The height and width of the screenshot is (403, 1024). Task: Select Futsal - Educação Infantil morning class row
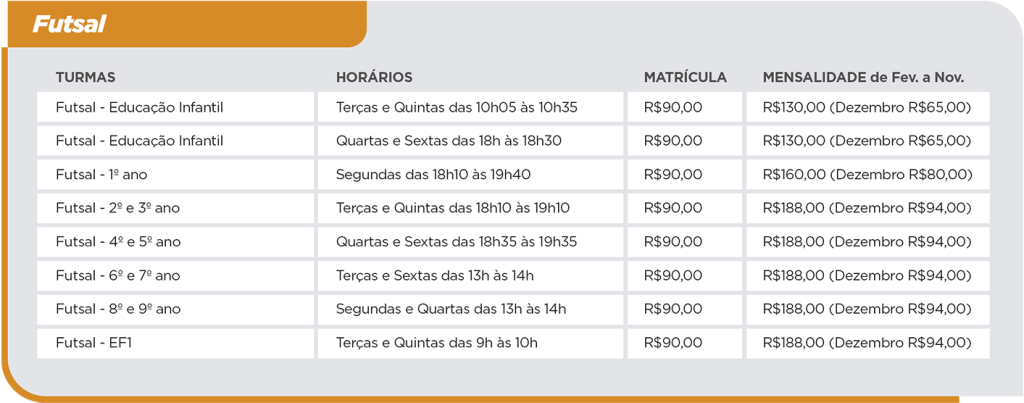coord(513,107)
